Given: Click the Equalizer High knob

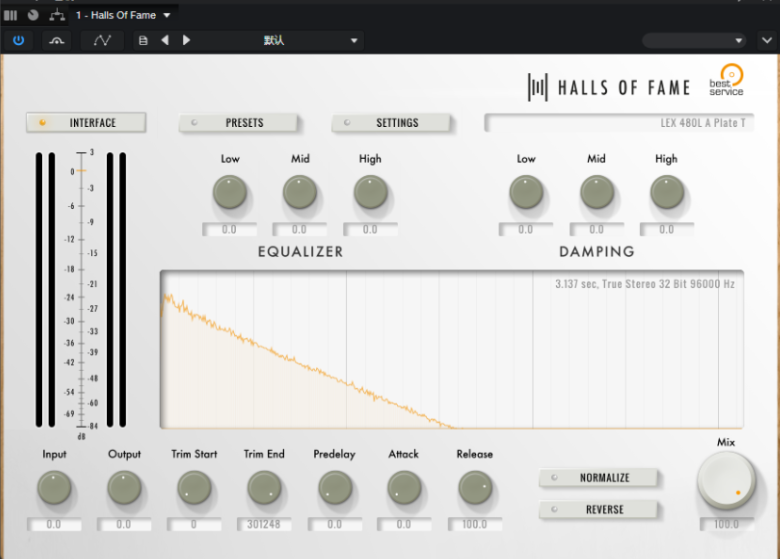Looking at the screenshot, I should 371,192.
